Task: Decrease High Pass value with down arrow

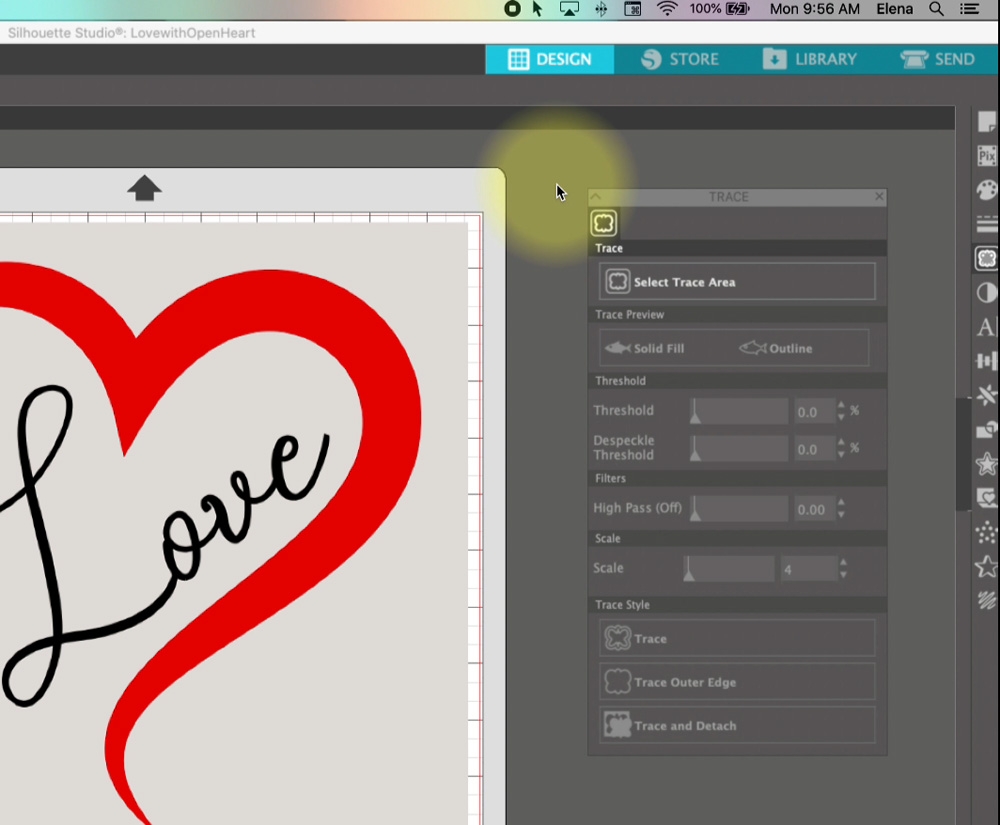Action: tap(841, 515)
